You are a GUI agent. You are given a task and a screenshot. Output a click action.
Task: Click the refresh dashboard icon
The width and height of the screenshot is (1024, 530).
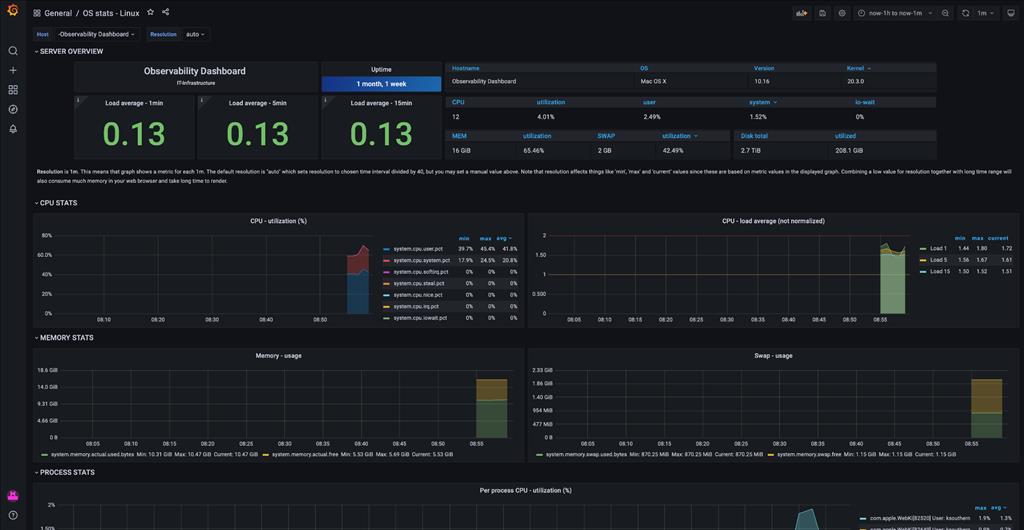pyautogui.click(x=965, y=13)
